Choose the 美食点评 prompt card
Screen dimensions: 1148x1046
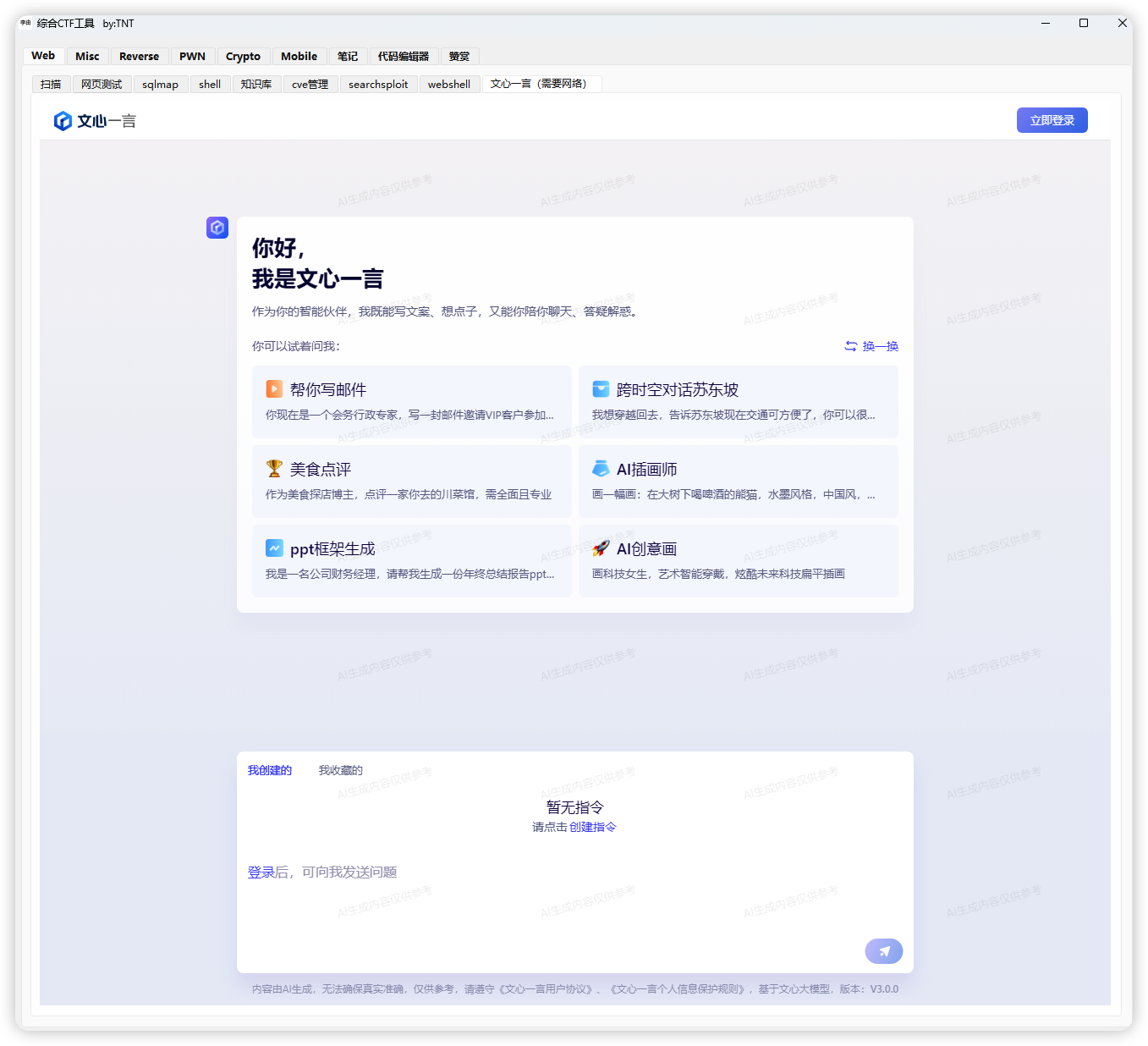(x=412, y=482)
